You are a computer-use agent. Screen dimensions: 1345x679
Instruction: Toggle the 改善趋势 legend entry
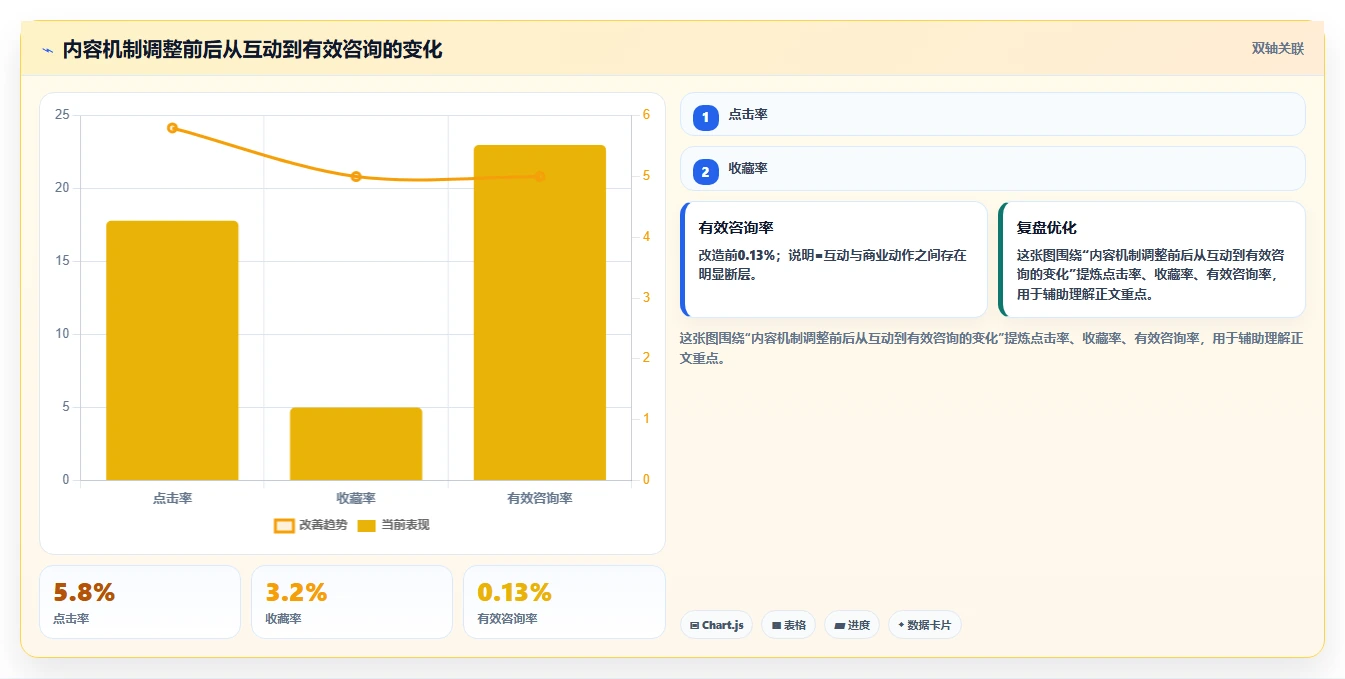click(x=311, y=525)
